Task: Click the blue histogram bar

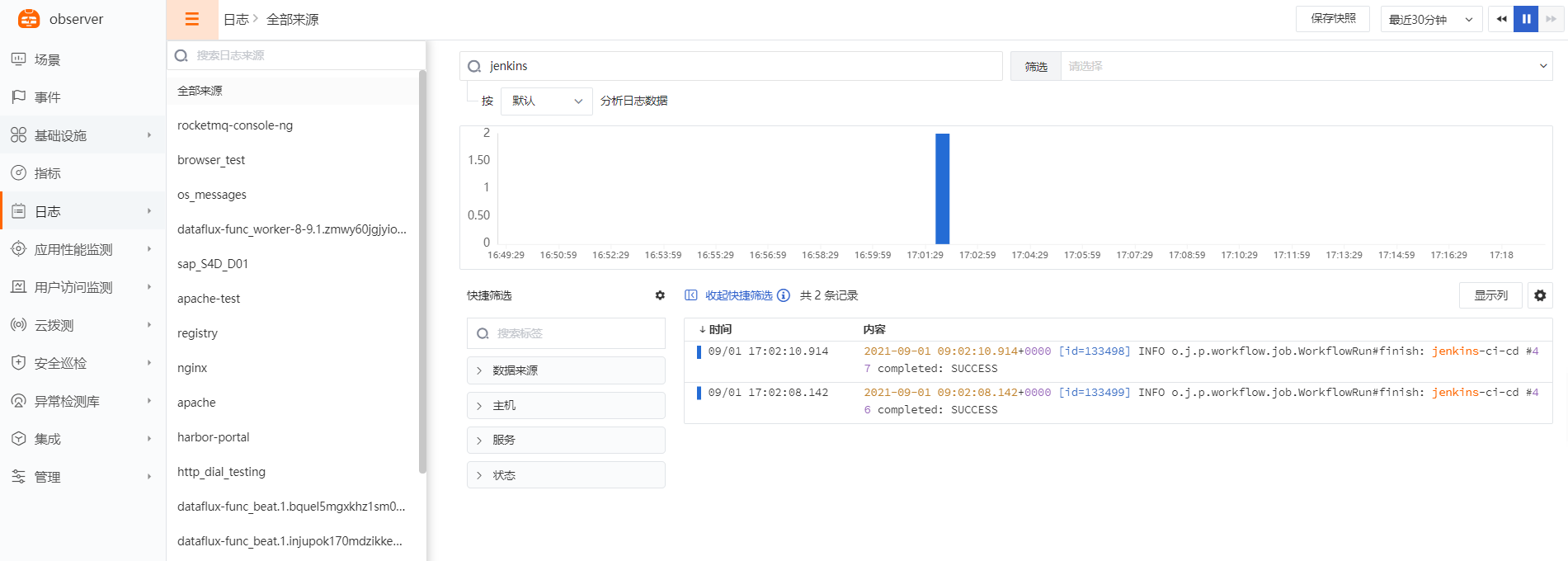Action: (942, 189)
